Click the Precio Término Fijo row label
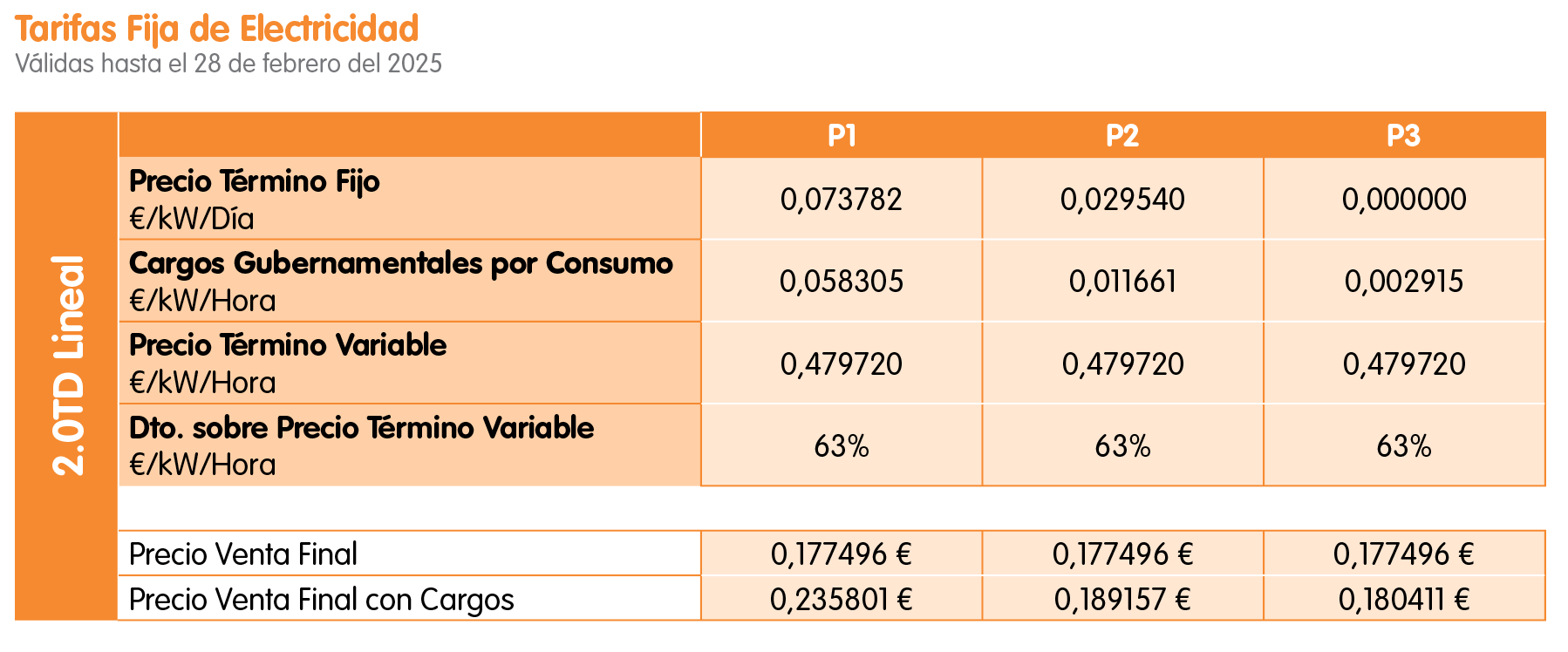 (x=255, y=181)
